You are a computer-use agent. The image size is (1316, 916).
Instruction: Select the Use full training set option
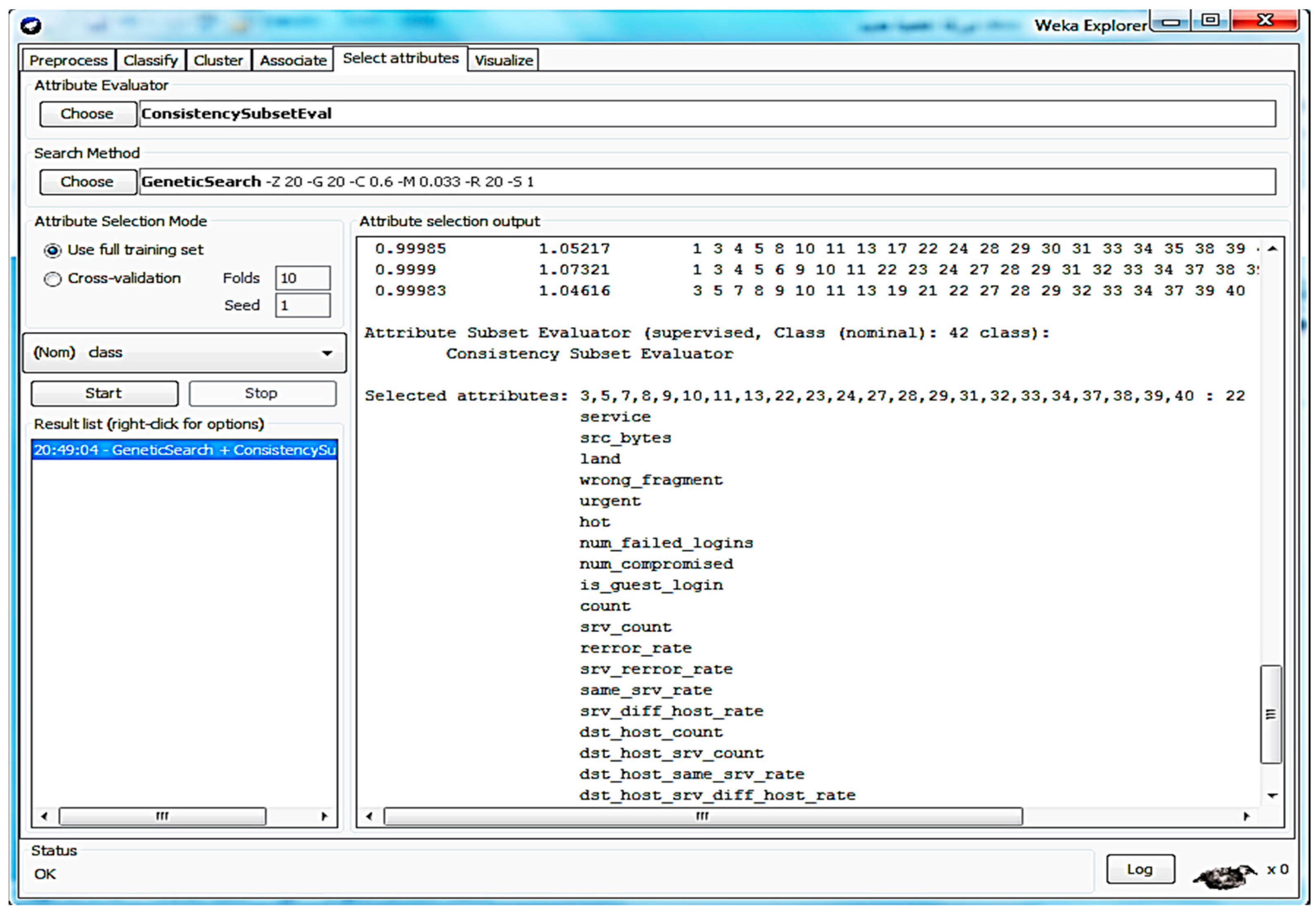click(53, 251)
